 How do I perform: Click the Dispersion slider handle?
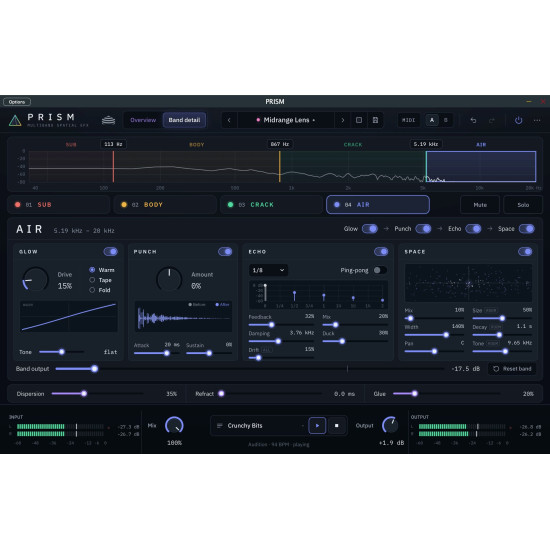pos(84,394)
